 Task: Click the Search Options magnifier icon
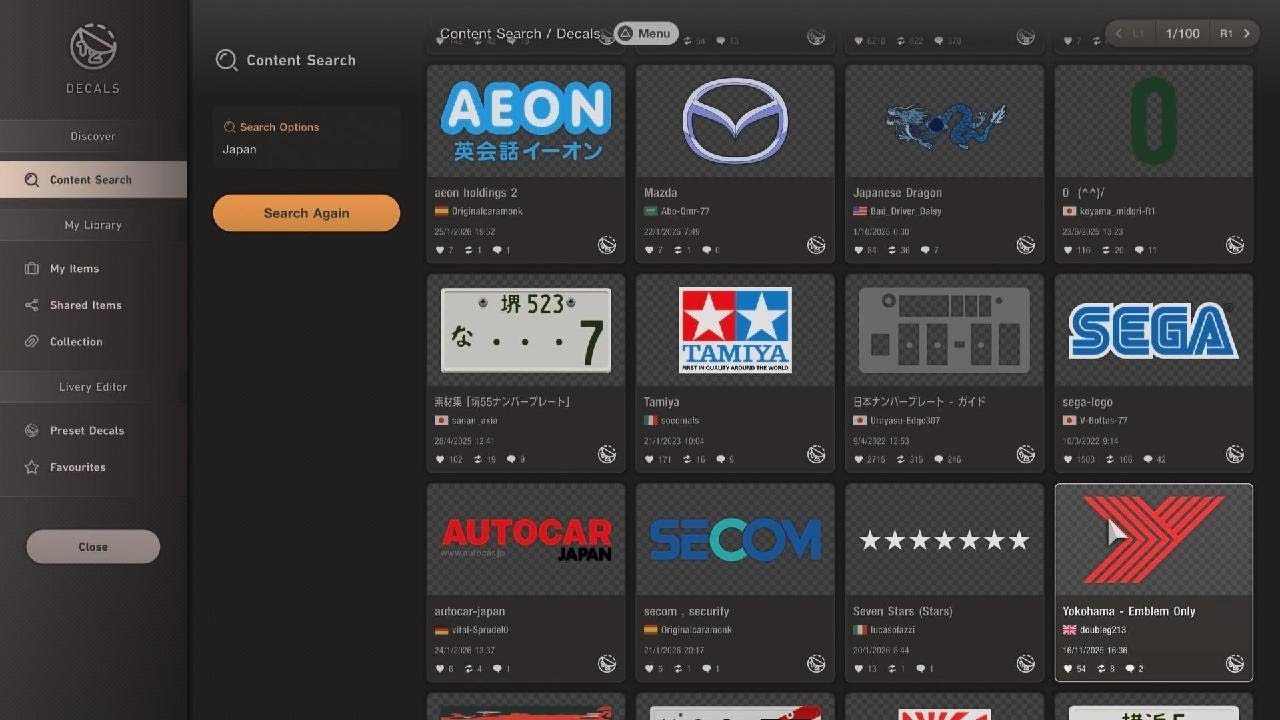pyautogui.click(x=230, y=127)
